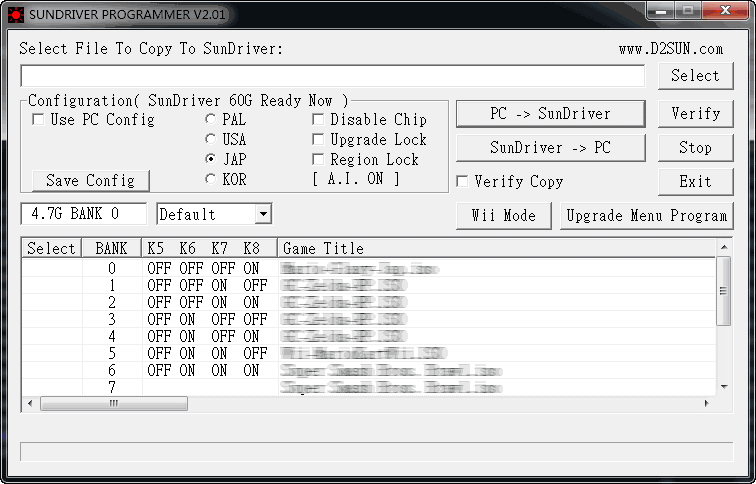Click the A.I. ON indicator text

point(356,179)
